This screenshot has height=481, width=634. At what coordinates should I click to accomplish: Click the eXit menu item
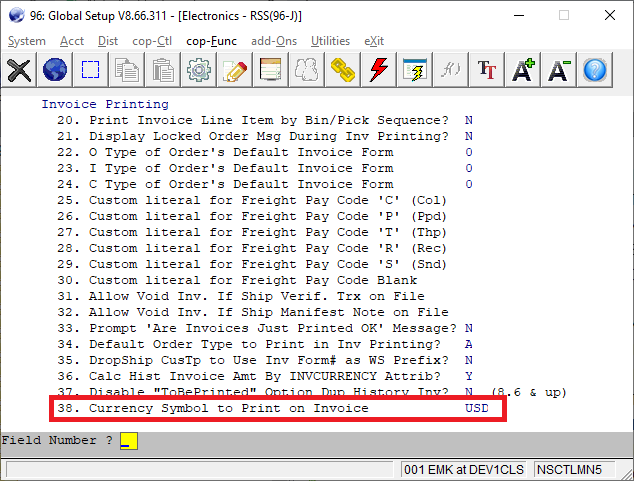[x=374, y=41]
